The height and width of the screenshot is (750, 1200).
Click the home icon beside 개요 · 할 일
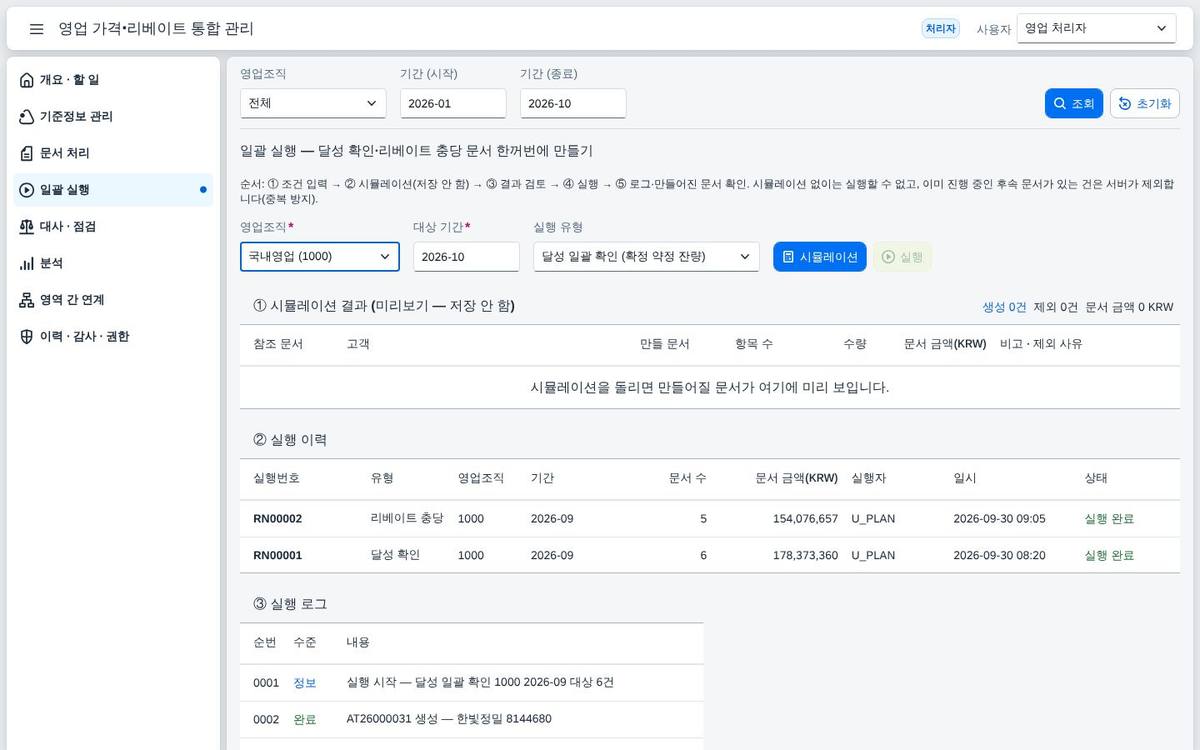coord(27,80)
